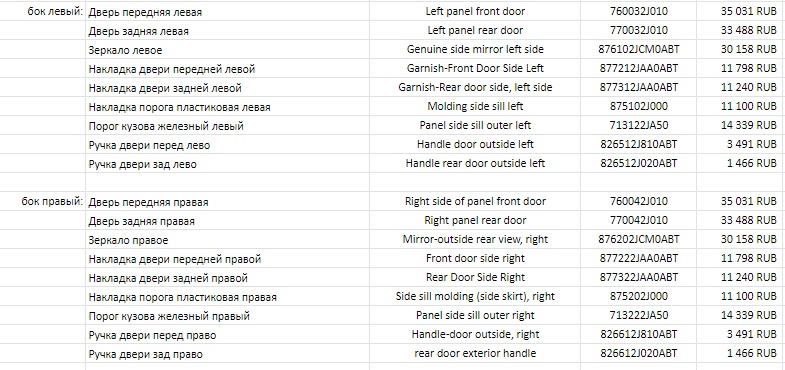This screenshot has width=785, height=370.
Task: Click 'Side sill molding (side skirt), right' cell
Action: tap(475, 297)
